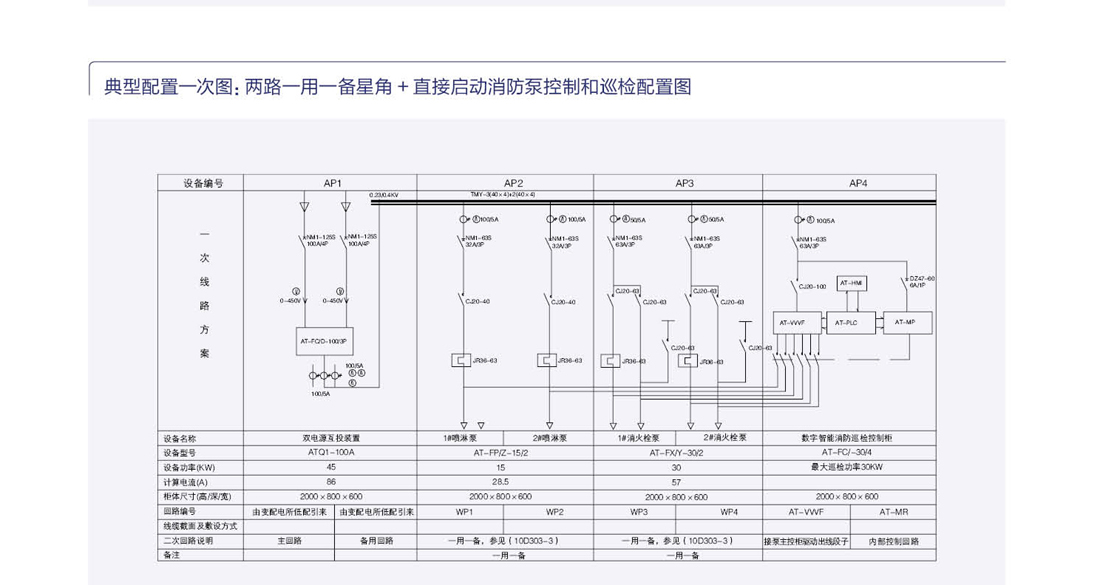This screenshot has height=585, width=1100.
Task: Select the AT-HMI display block
Action: tap(851, 282)
